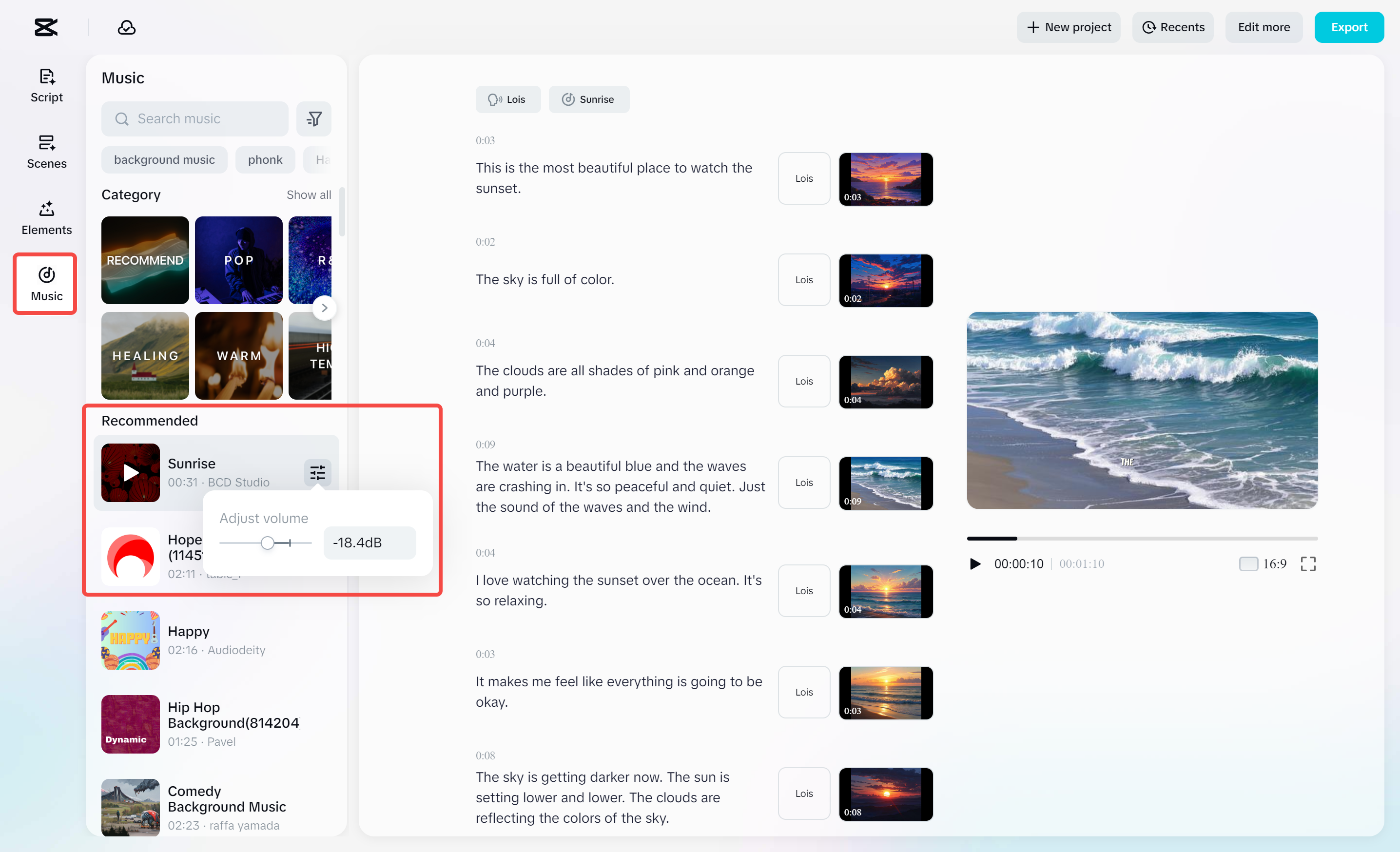Toggle the Lois voice on the first scene
1400x852 pixels.
(x=803, y=178)
